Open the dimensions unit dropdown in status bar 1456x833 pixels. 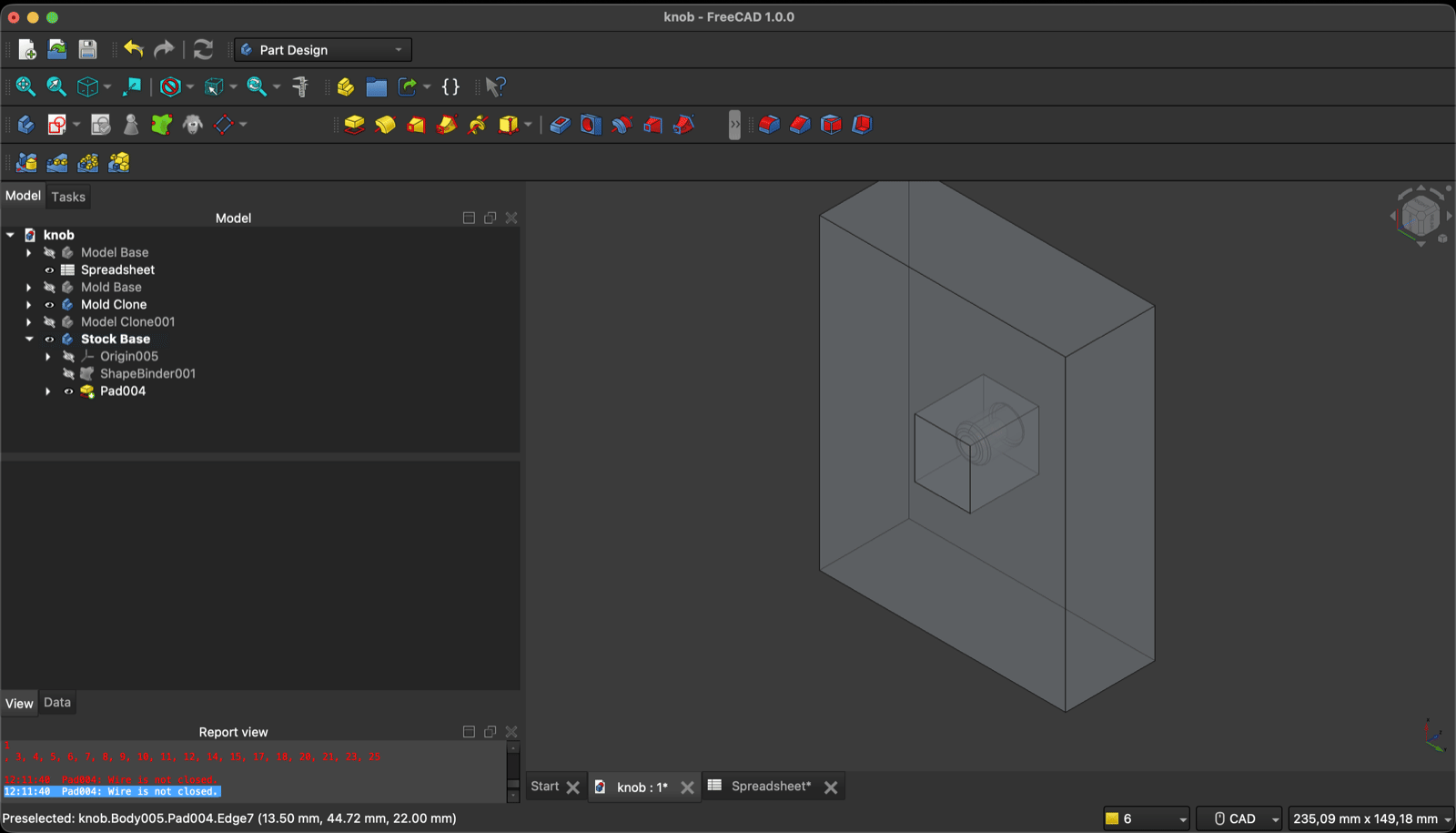(x=1371, y=818)
